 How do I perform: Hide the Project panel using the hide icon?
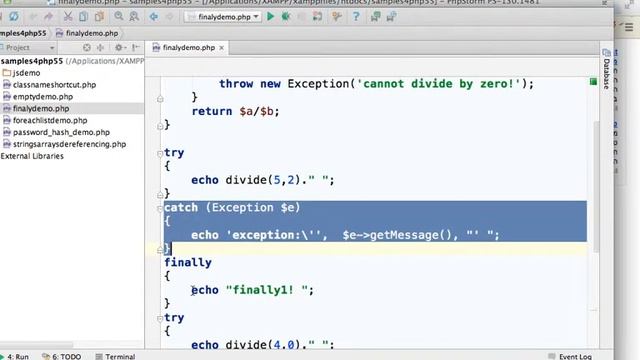tap(136, 48)
